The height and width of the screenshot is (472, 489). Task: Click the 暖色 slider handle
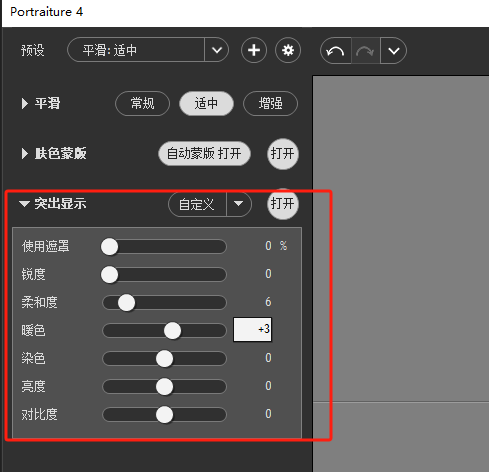172,331
